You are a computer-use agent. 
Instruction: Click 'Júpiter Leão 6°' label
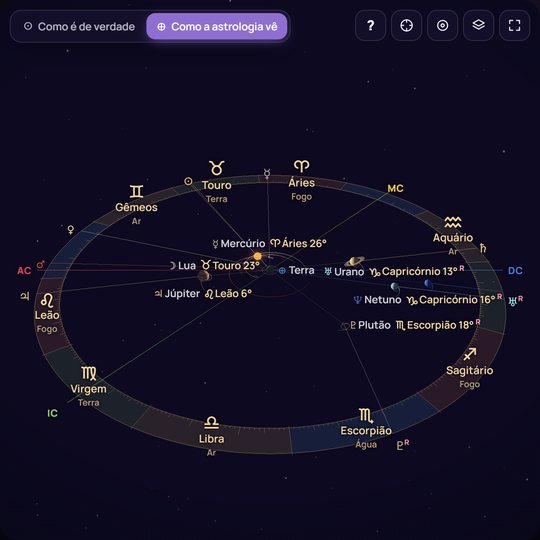203,293
